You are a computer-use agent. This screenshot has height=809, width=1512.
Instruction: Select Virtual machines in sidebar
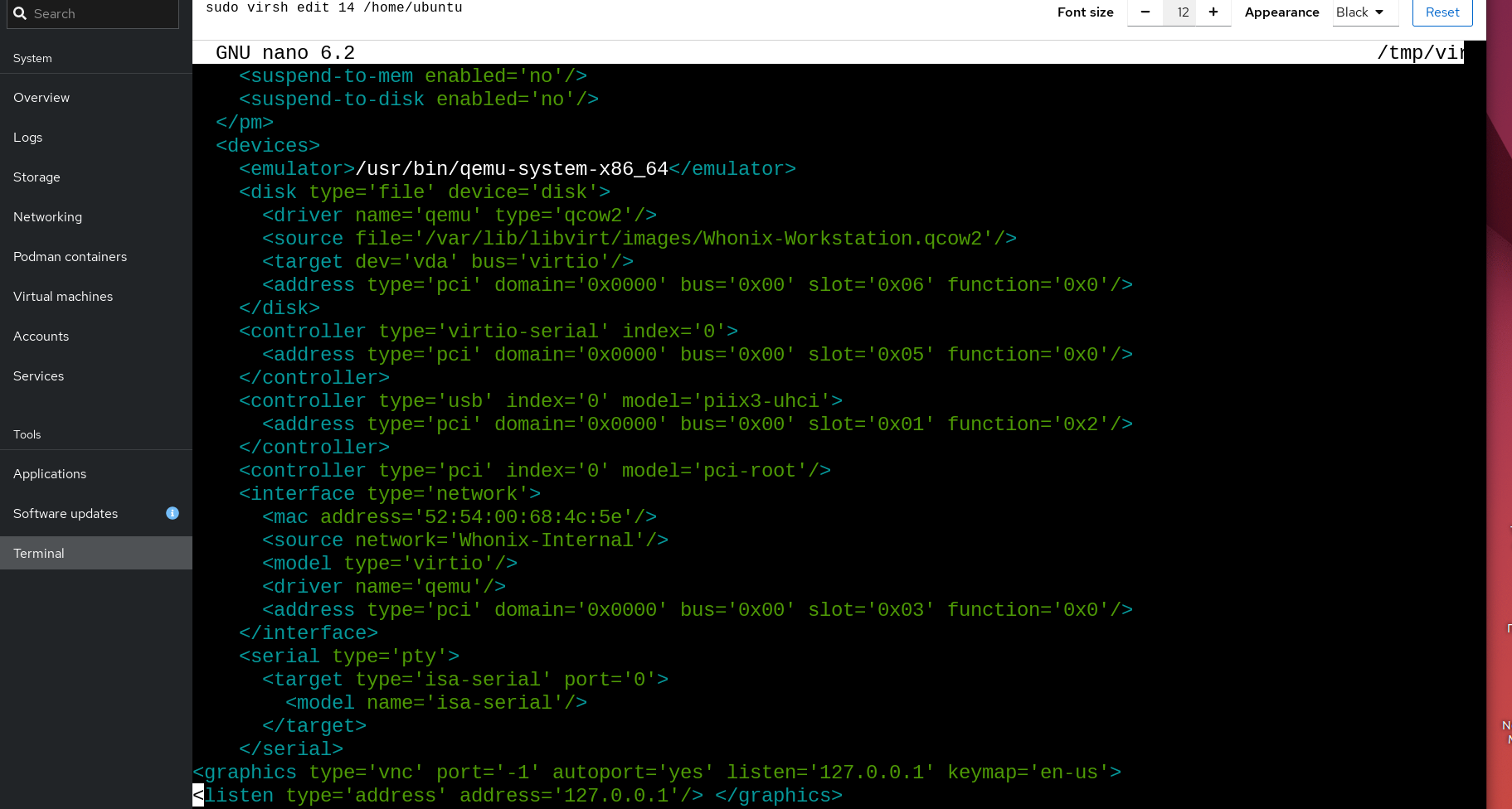(63, 297)
